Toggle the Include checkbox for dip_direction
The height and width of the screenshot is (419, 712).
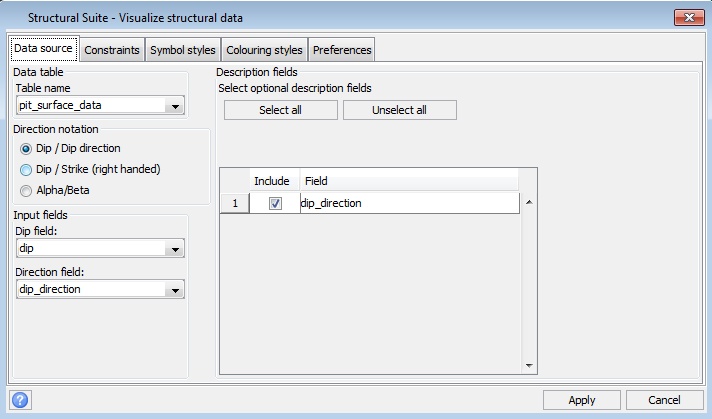[x=275, y=203]
